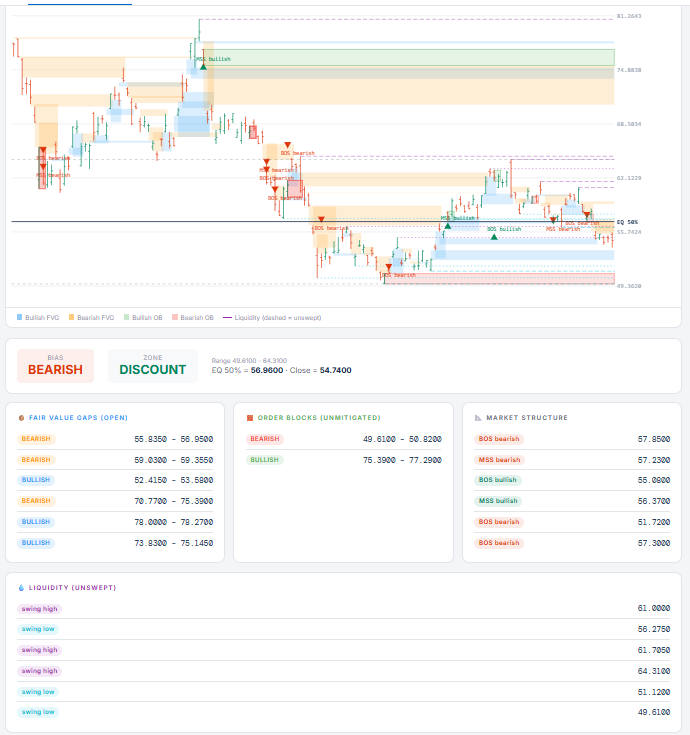The image size is (690, 735).
Task: Click the ORDER BLOCKS (UNMITIGATED) heading
Action: tap(319, 418)
